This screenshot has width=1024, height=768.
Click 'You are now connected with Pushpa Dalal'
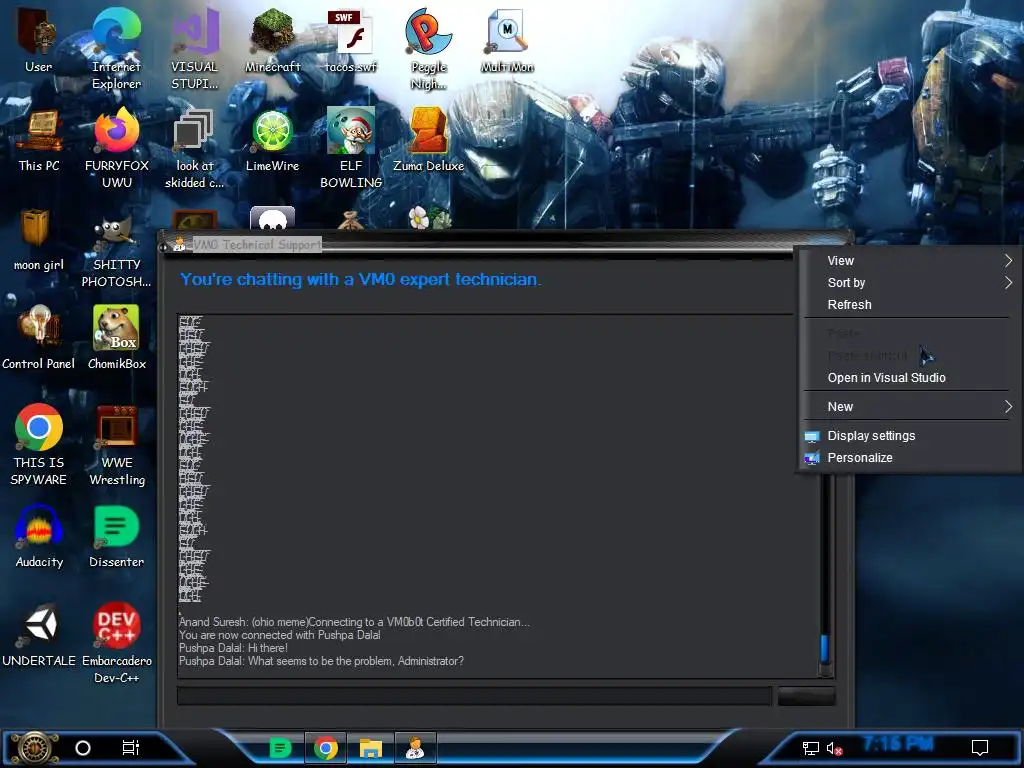pos(280,635)
